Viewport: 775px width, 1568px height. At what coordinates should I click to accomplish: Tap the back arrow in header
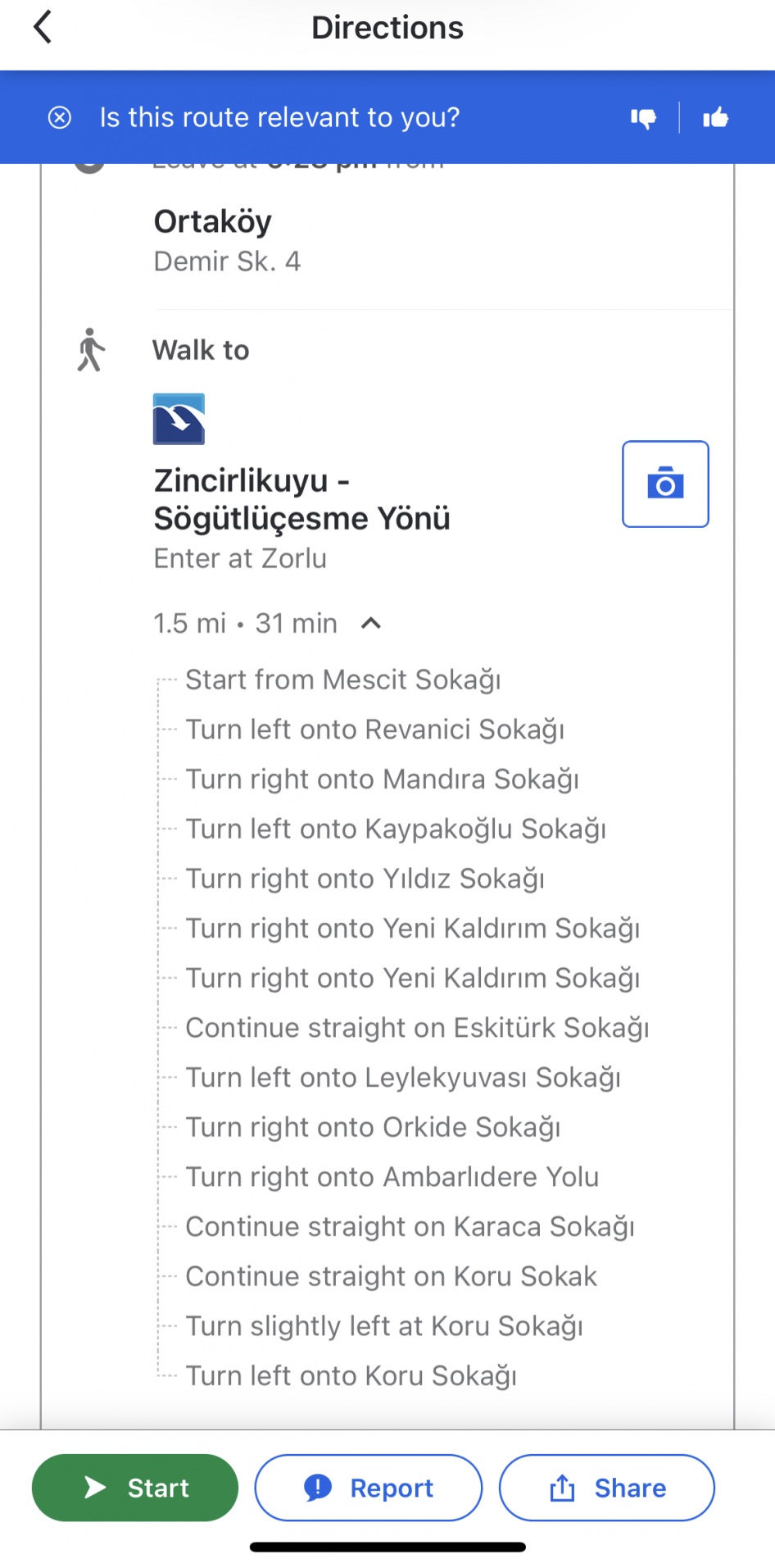click(x=43, y=27)
